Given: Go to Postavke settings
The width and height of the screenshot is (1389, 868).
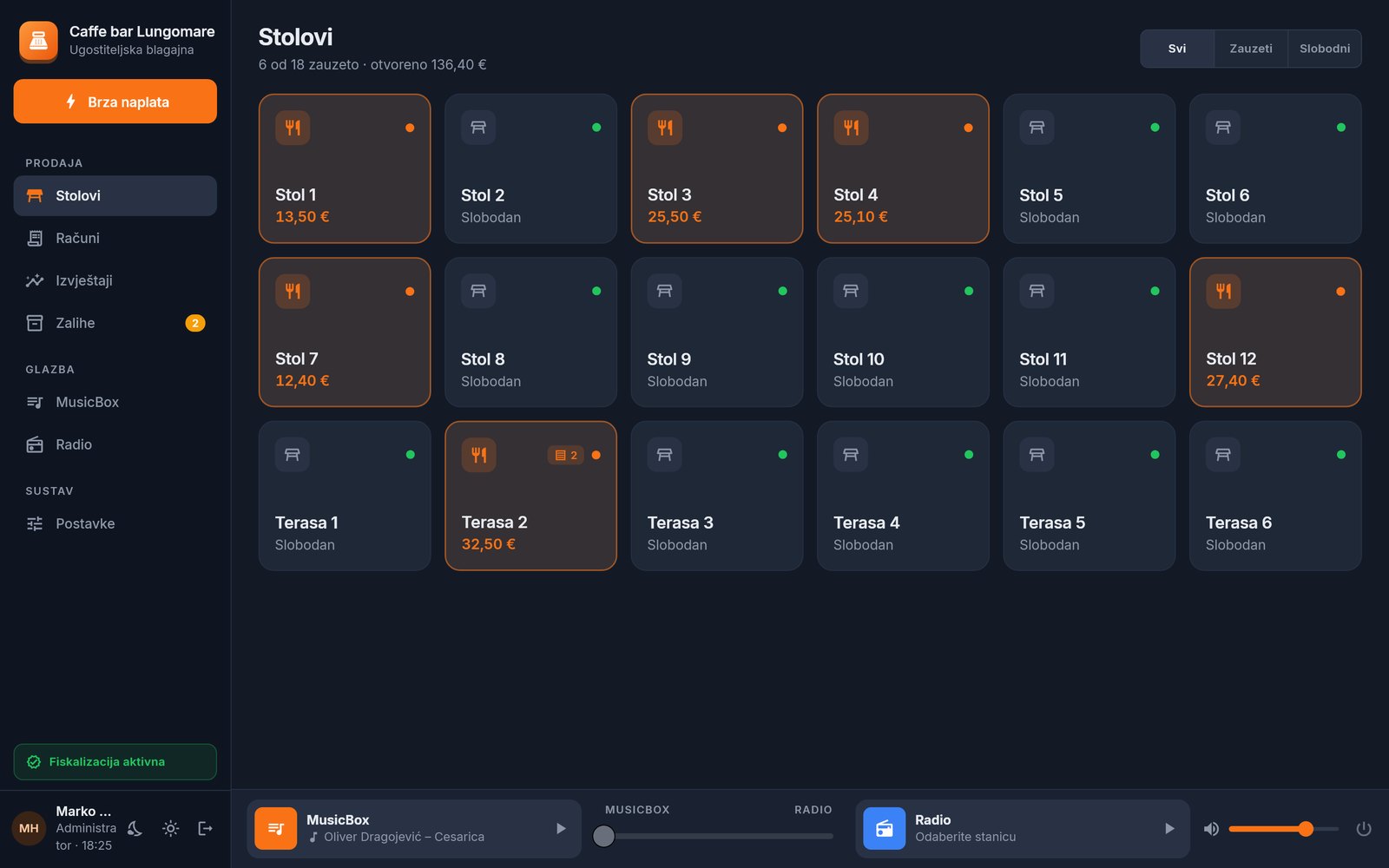Looking at the screenshot, I should (115, 523).
